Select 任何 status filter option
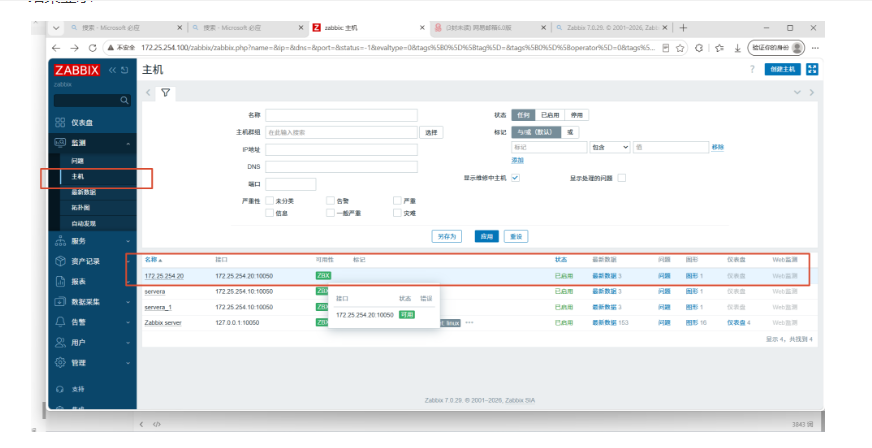The height and width of the screenshot is (448, 872). click(x=523, y=115)
